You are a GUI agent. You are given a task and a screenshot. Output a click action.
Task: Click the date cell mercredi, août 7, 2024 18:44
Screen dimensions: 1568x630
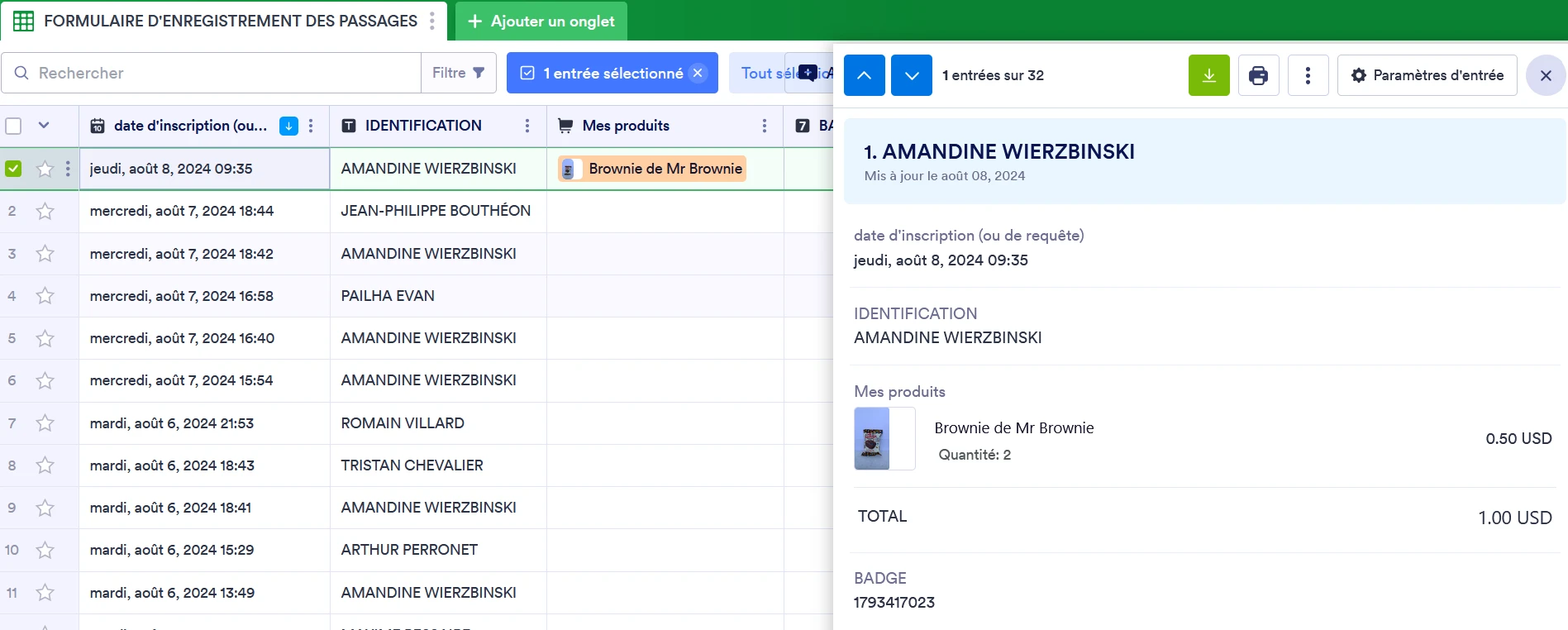pos(204,211)
